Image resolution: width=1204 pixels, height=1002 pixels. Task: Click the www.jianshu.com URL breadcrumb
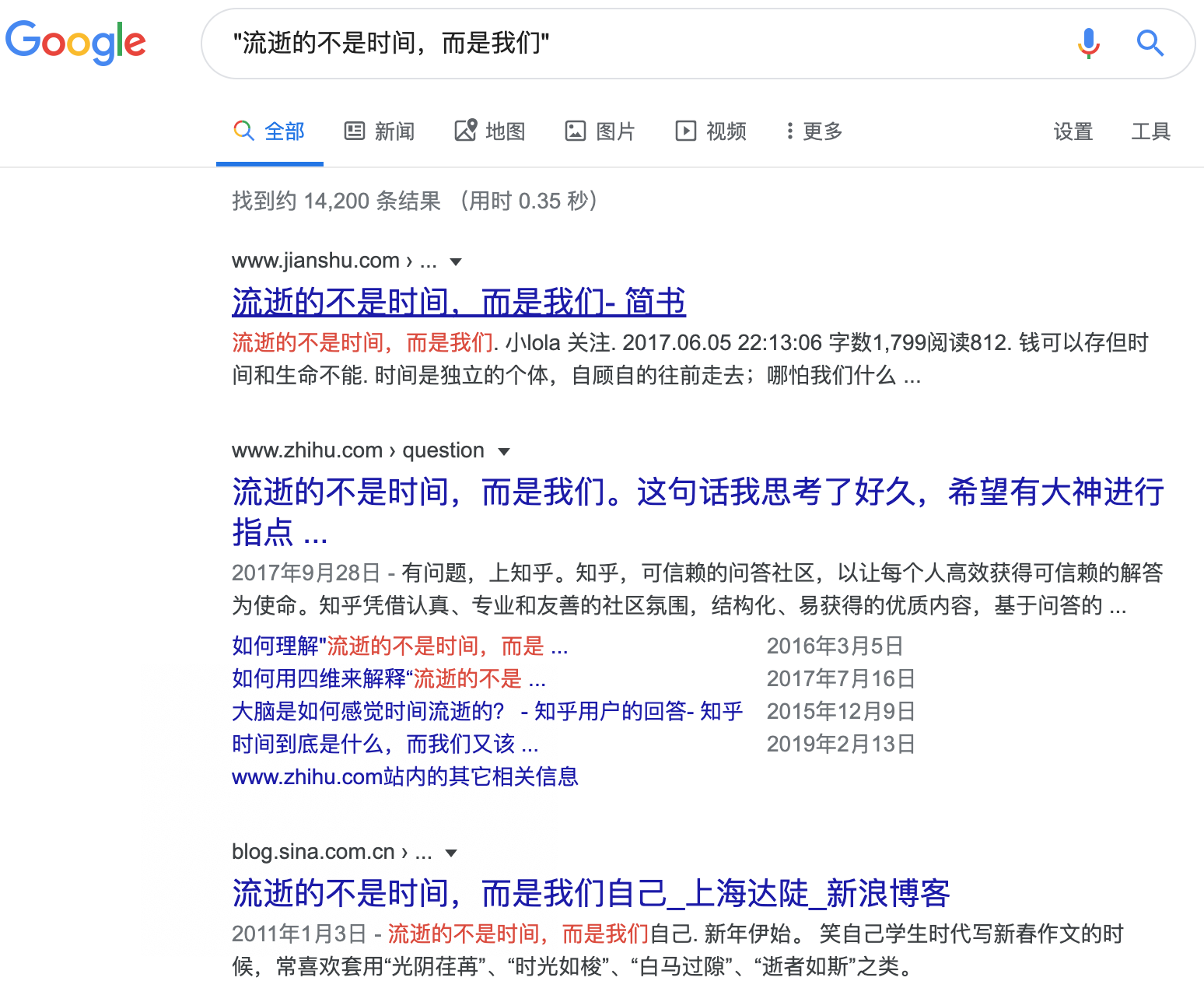[334, 261]
